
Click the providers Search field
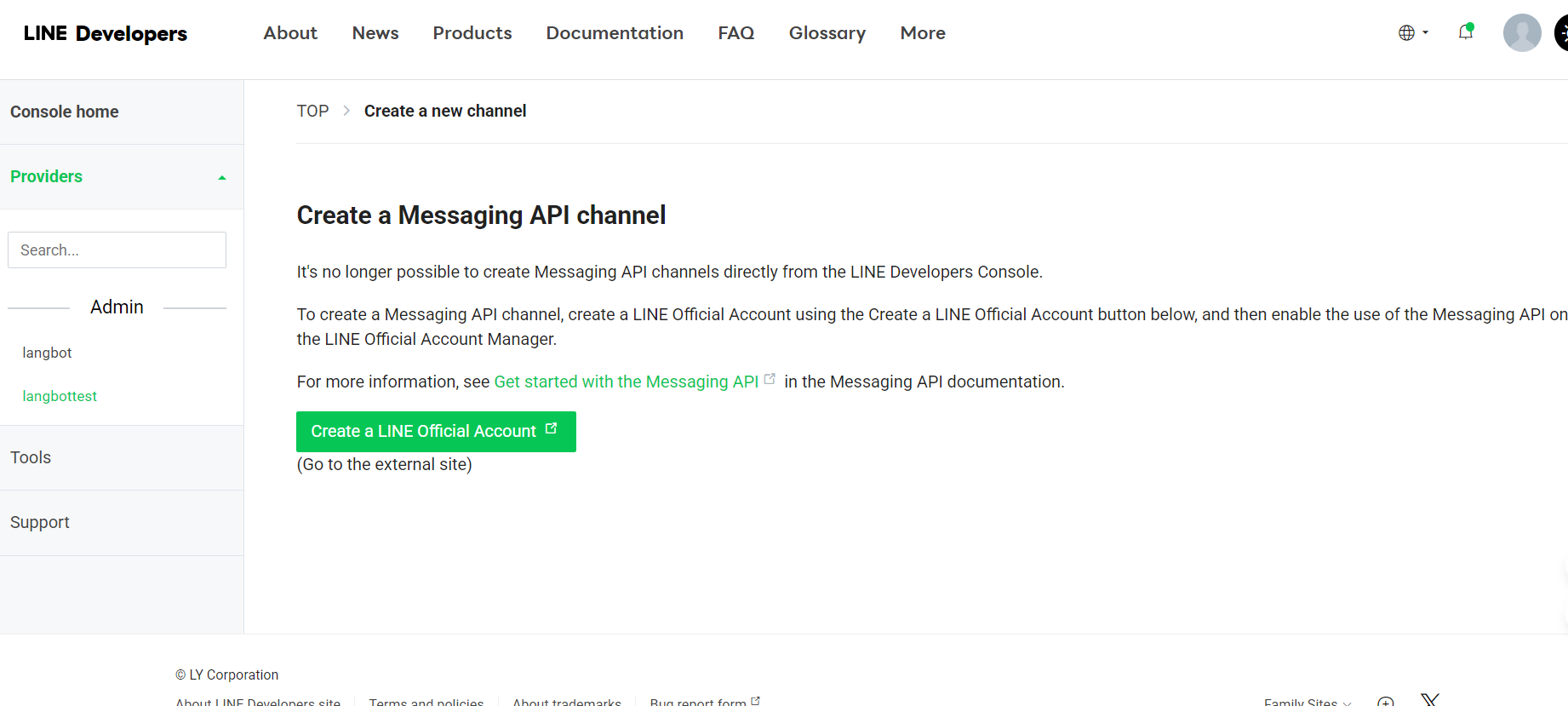coord(117,250)
